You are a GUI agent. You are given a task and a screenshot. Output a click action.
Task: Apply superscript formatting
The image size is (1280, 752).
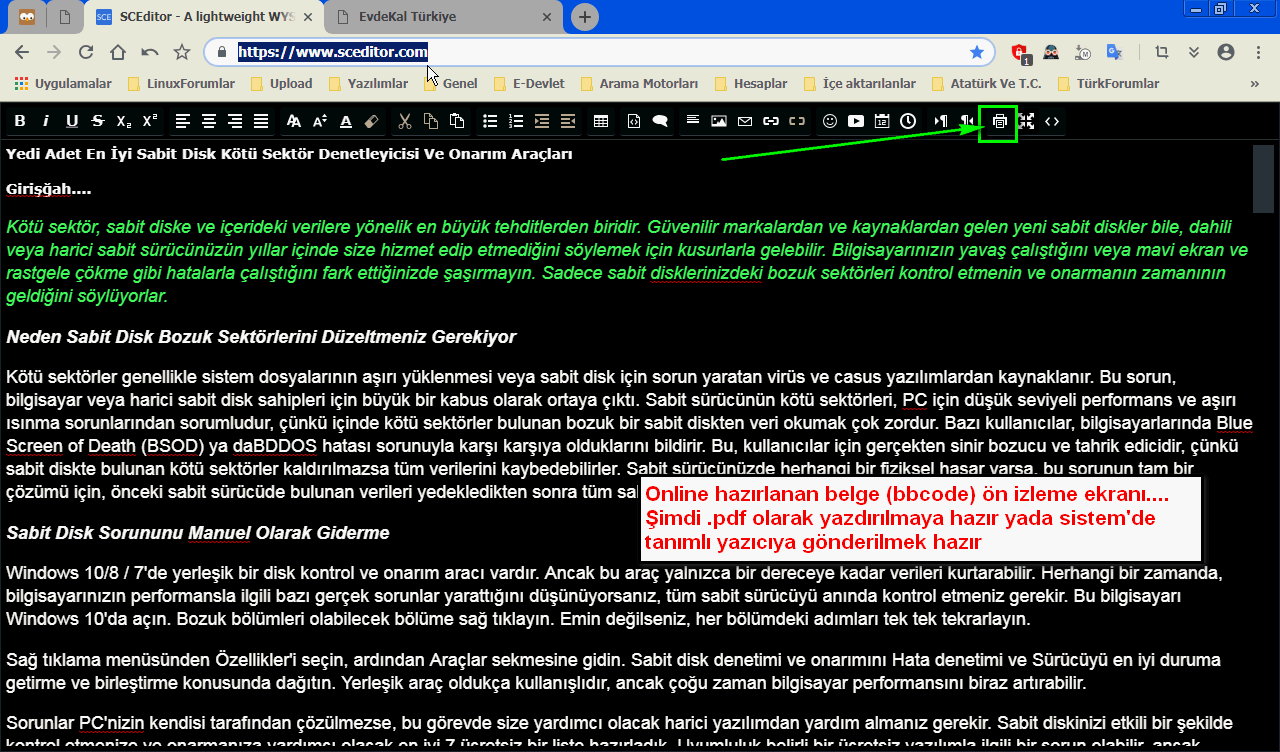pos(150,121)
